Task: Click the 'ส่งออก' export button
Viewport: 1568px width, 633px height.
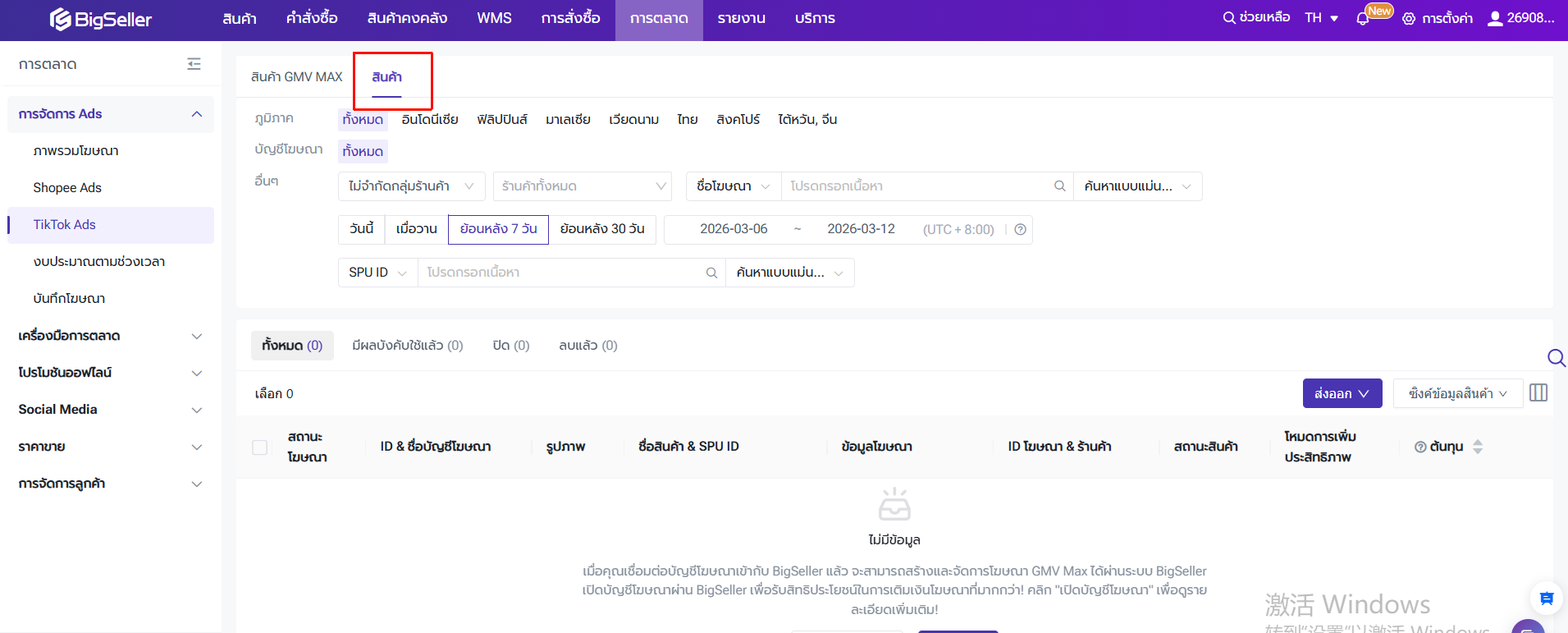Action: [1342, 393]
